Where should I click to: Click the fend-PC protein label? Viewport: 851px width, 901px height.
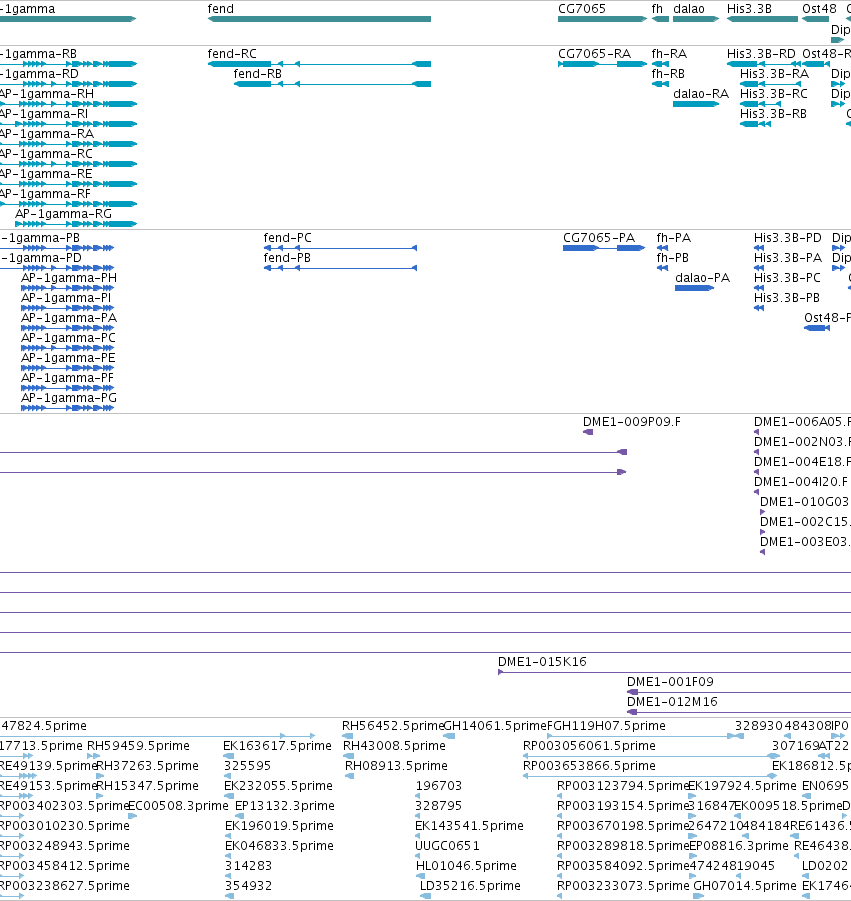point(288,238)
